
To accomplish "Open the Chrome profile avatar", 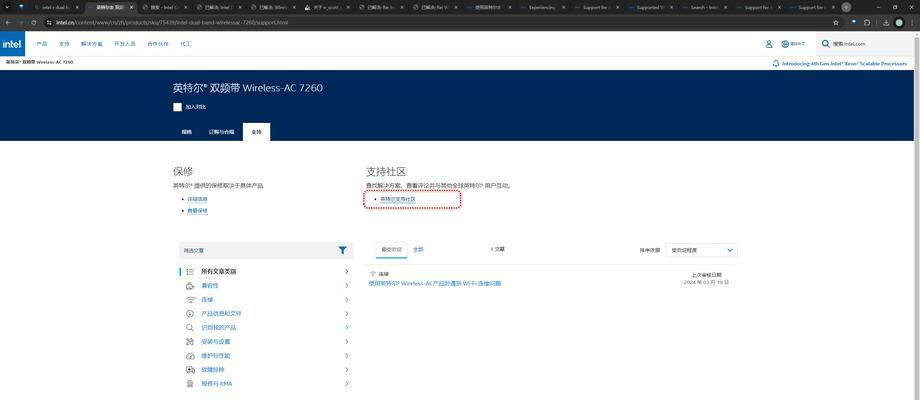I will [x=899, y=22].
